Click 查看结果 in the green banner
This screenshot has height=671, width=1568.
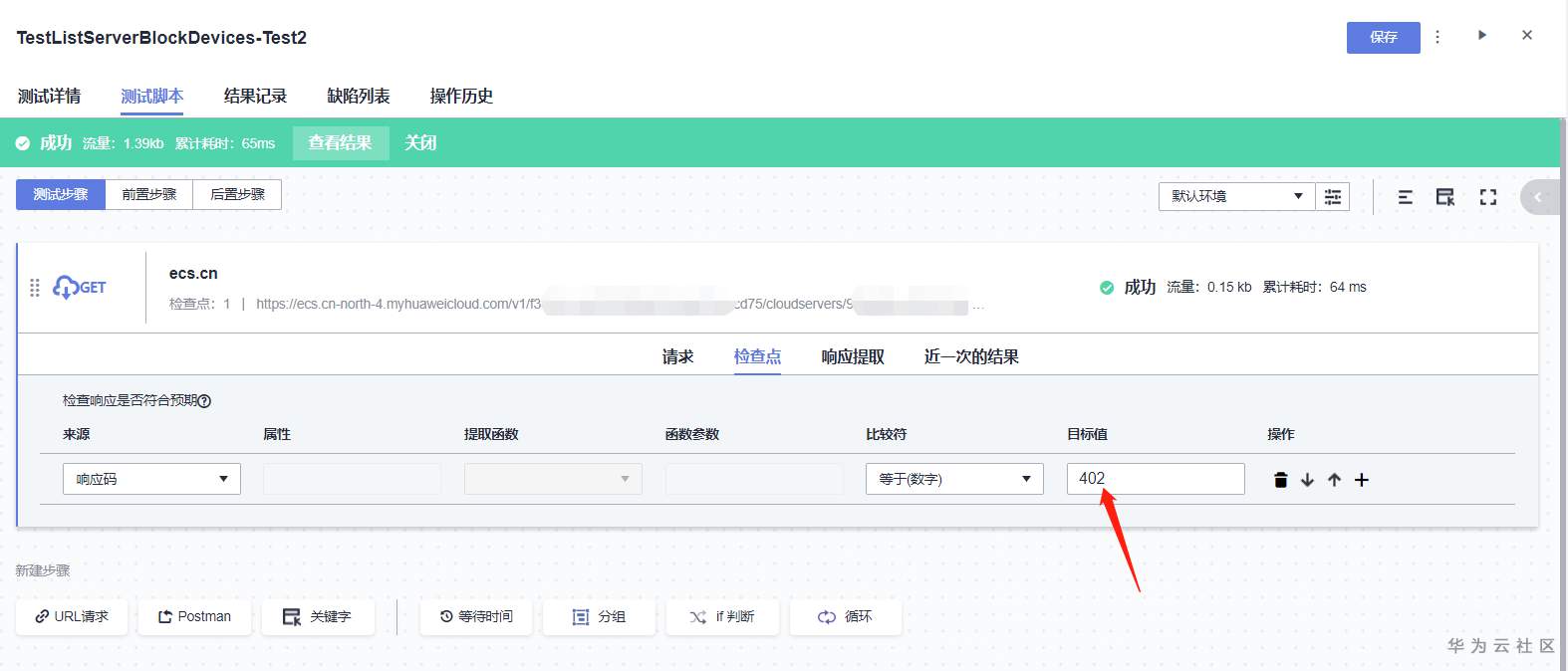[341, 143]
